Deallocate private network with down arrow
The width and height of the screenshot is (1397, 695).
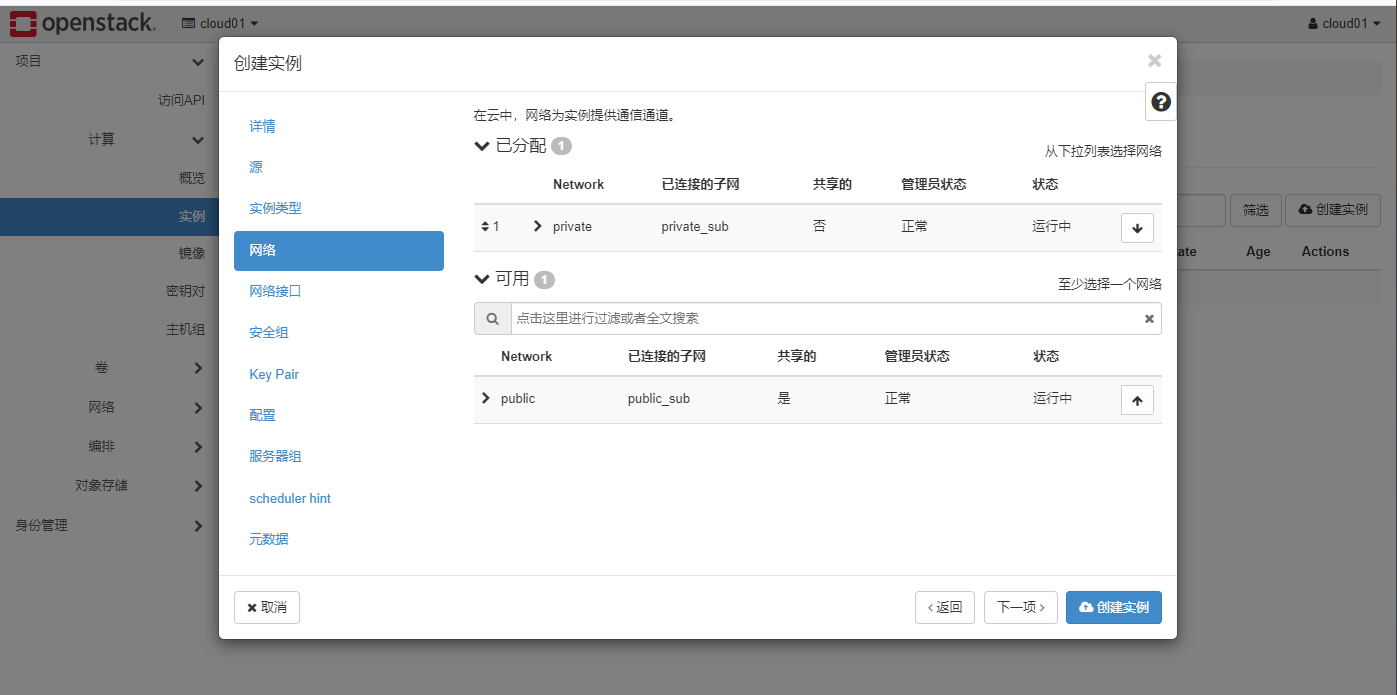pos(1137,228)
